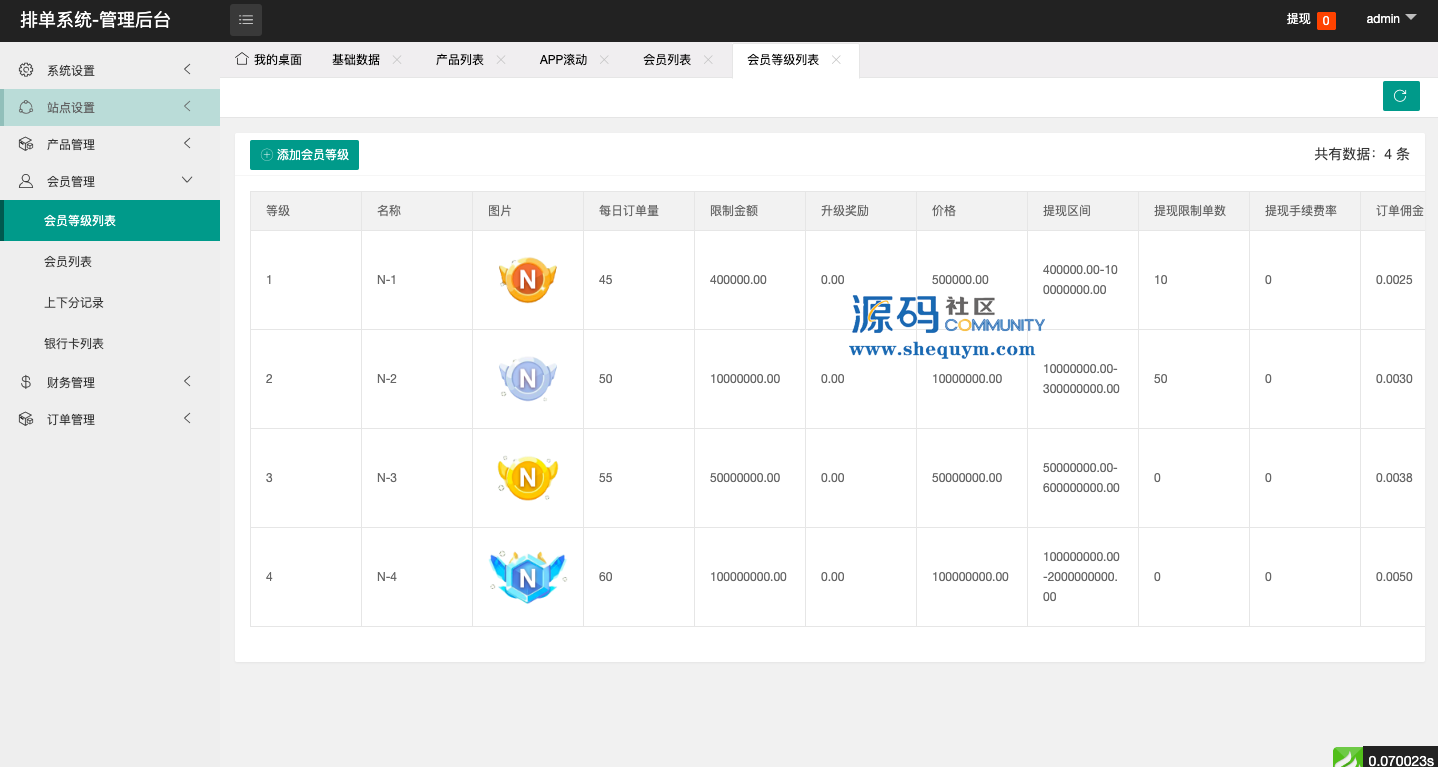Open 上下分记录 in the sidebar

click(110, 303)
